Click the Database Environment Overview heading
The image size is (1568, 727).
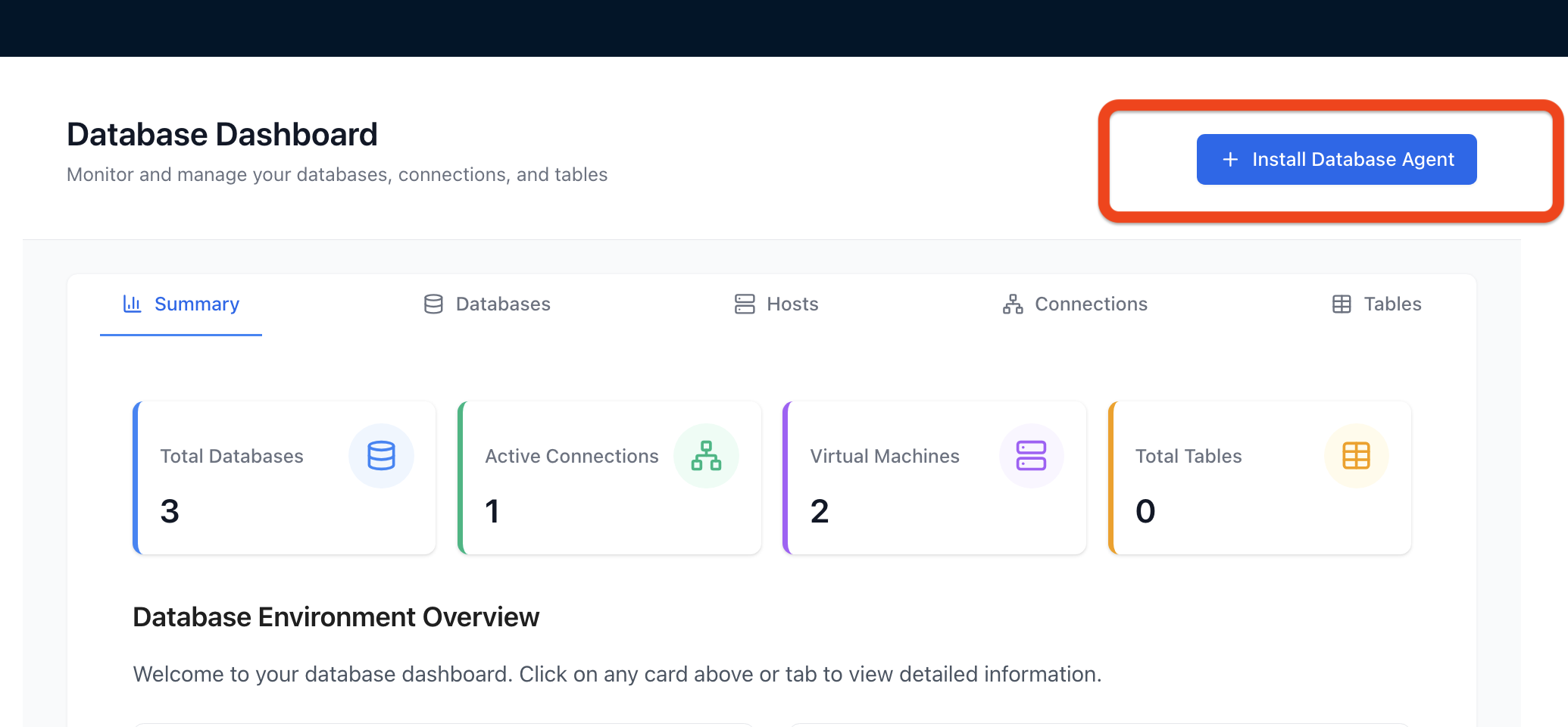pyautogui.click(x=336, y=617)
